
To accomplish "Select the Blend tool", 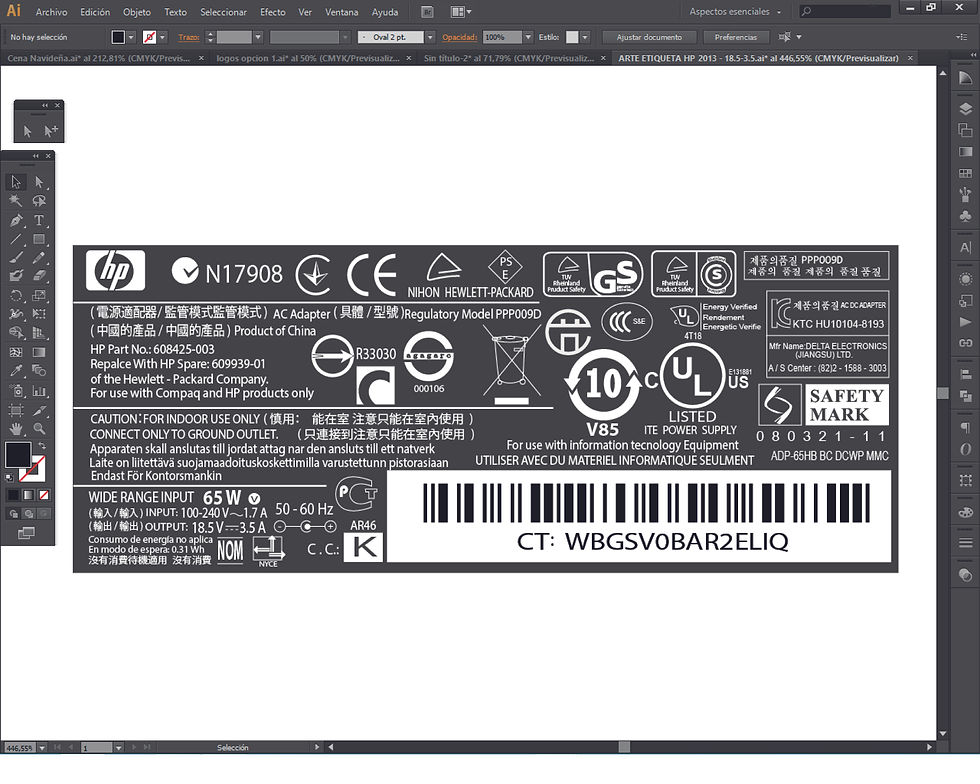I will click(39, 371).
